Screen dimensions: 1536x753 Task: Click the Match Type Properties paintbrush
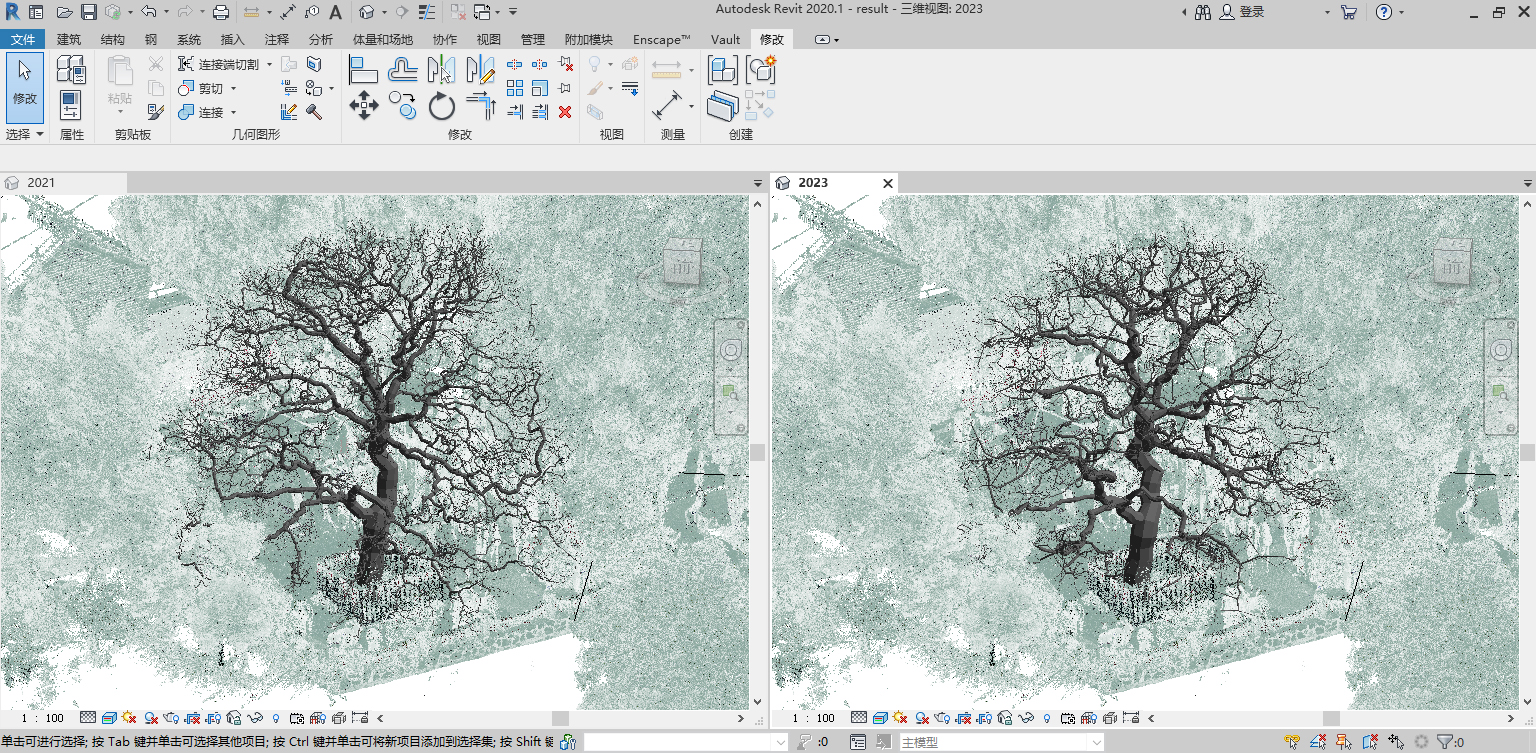pyautogui.click(x=156, y=112)
